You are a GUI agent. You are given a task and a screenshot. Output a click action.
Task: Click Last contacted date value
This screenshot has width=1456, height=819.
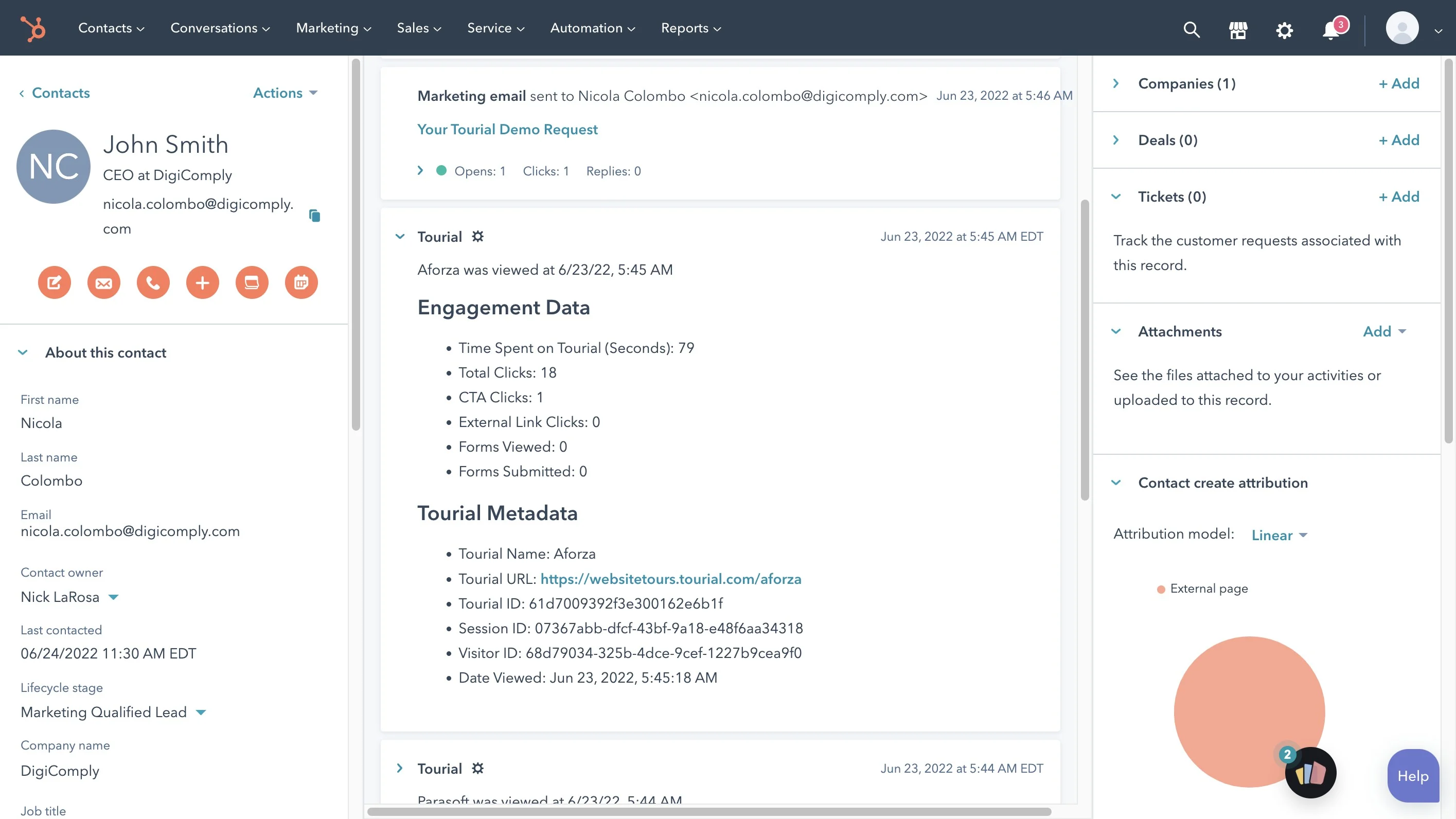point(109,653)
